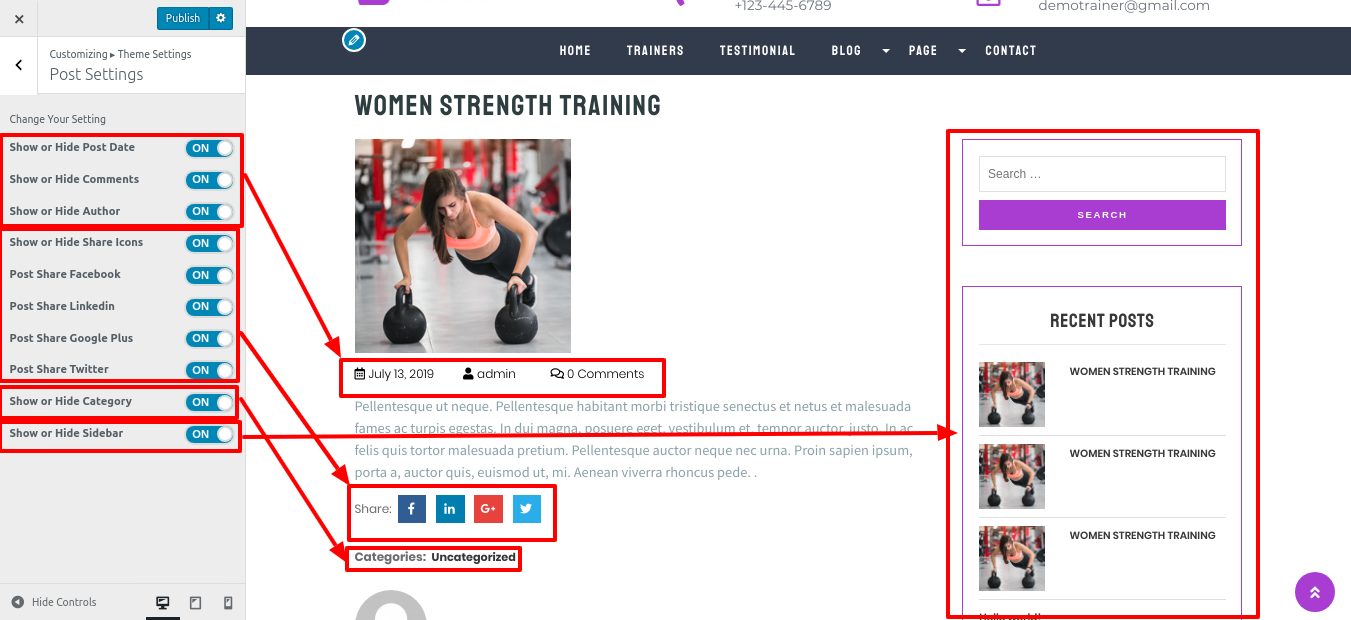Screen dimensions: 1351x620
Task: Click the purple scroll-to-top button
Action: (1315, 592)
